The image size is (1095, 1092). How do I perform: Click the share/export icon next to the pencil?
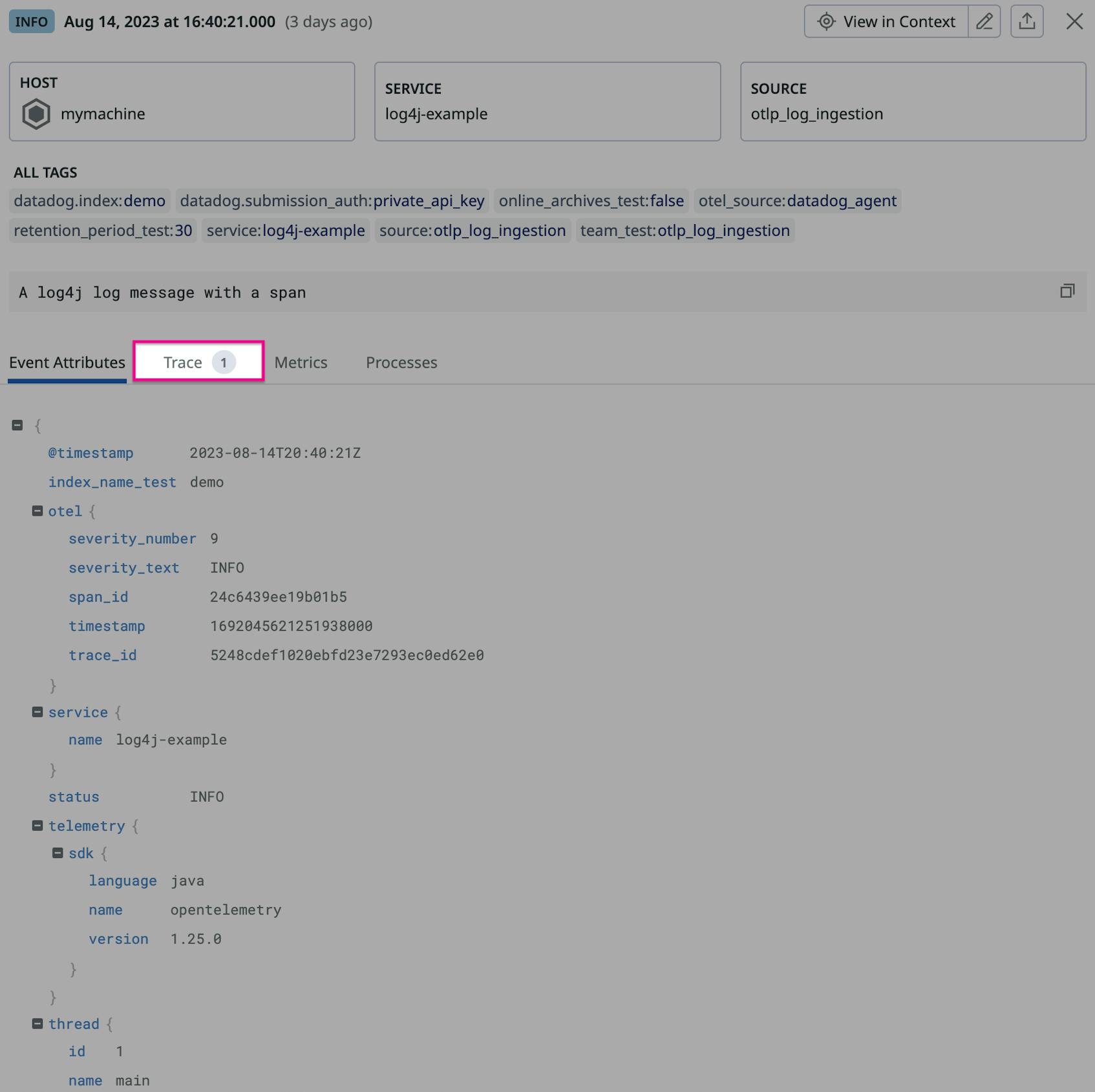click(x=1028, y=21)
